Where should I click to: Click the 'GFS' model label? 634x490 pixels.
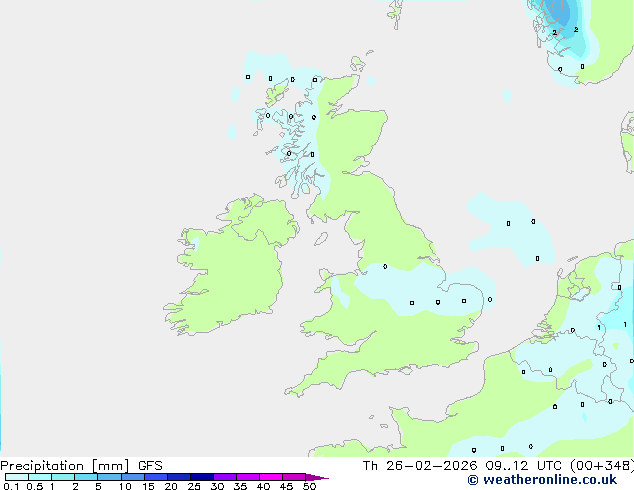(x=150, y=466)
